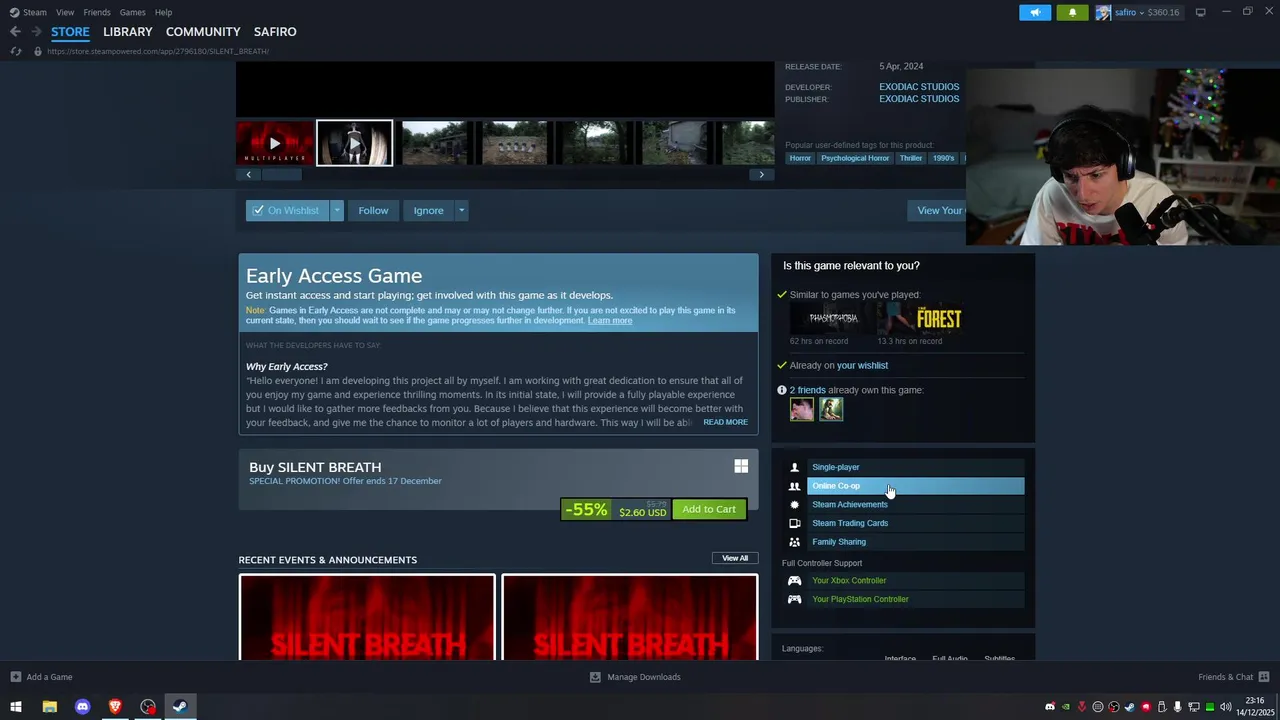The image size is (1280, 720).
Task: Switch to the COMMUNITY tab
Action: coord(203,31)
